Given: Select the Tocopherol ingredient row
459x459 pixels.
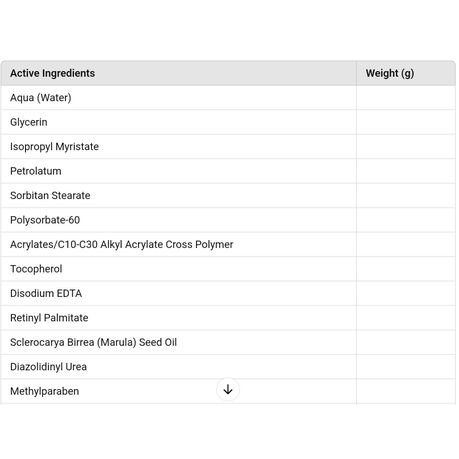Looking at the screenshot, I should point(228,269).
